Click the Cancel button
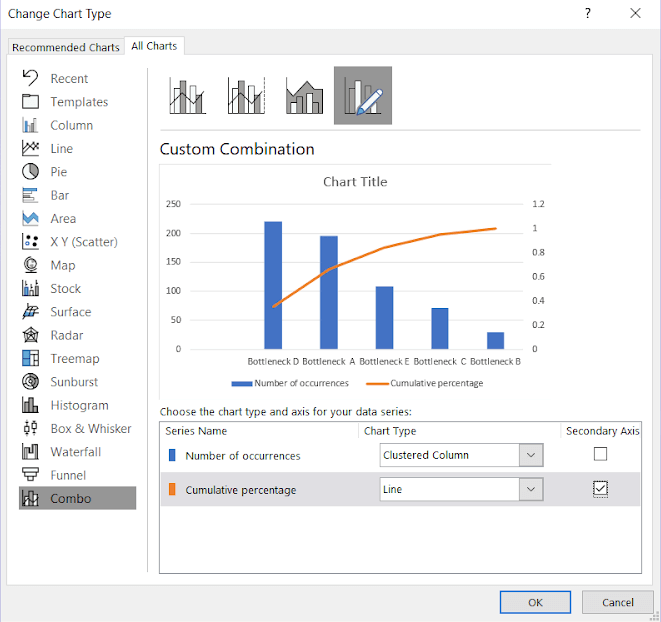The height and width of the screenshot is (622, 661). click(618, 602)
